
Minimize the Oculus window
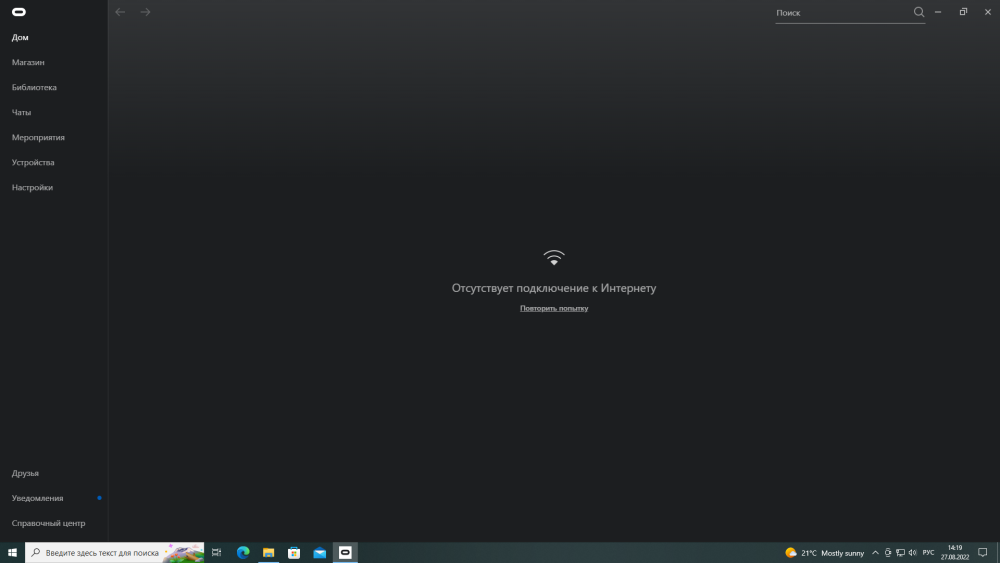coord(938,12)
